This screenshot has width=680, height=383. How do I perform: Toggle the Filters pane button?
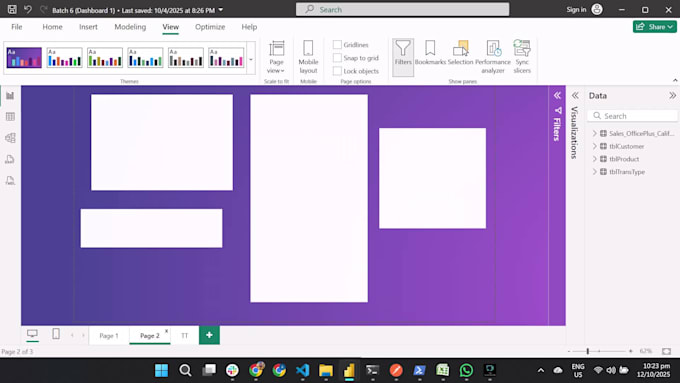pyautogui.click(x=403, y=57)
